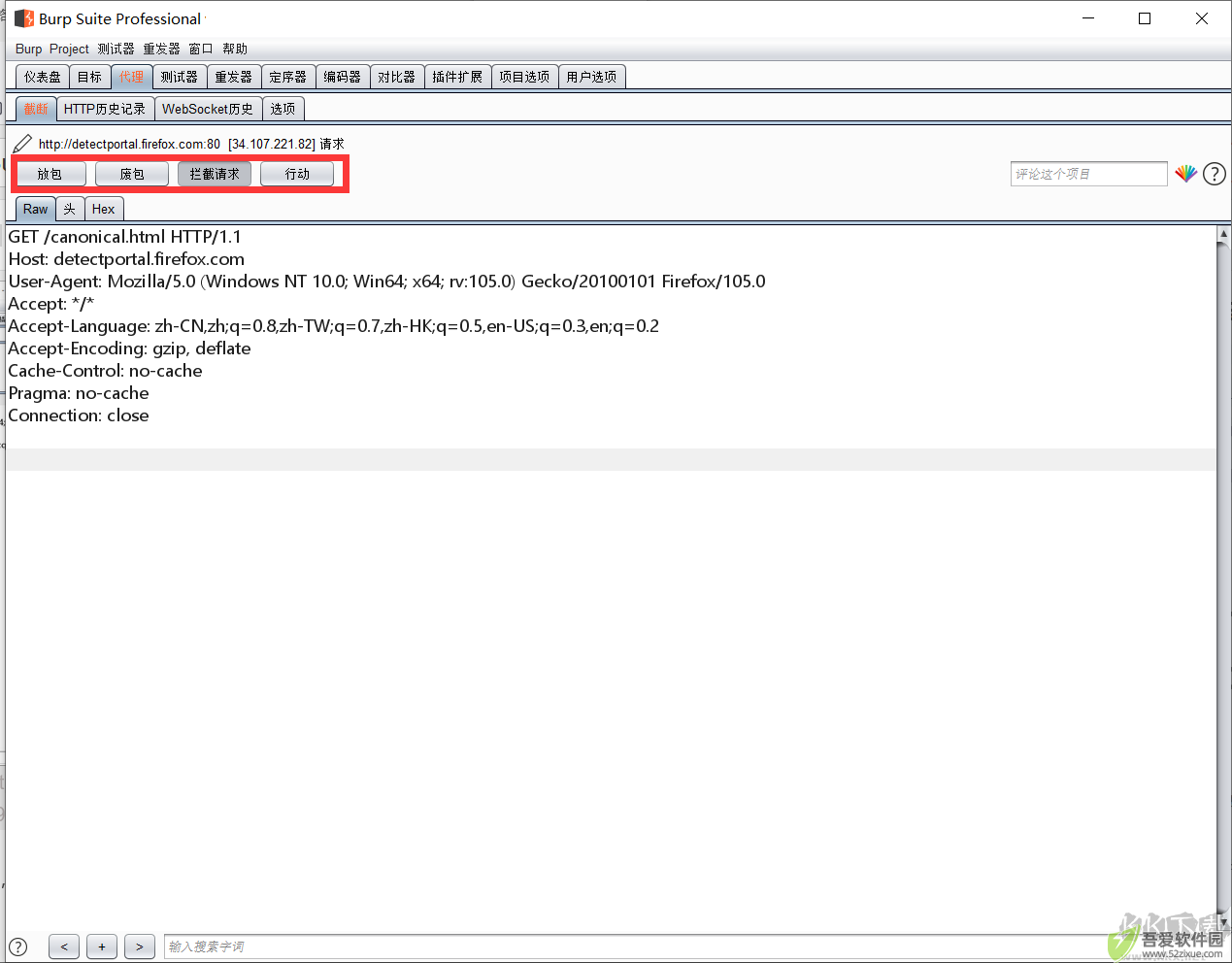Click the 评论这个项目 comment input field
This screenshot has height=963, width=1232.
pos(1088,174)
